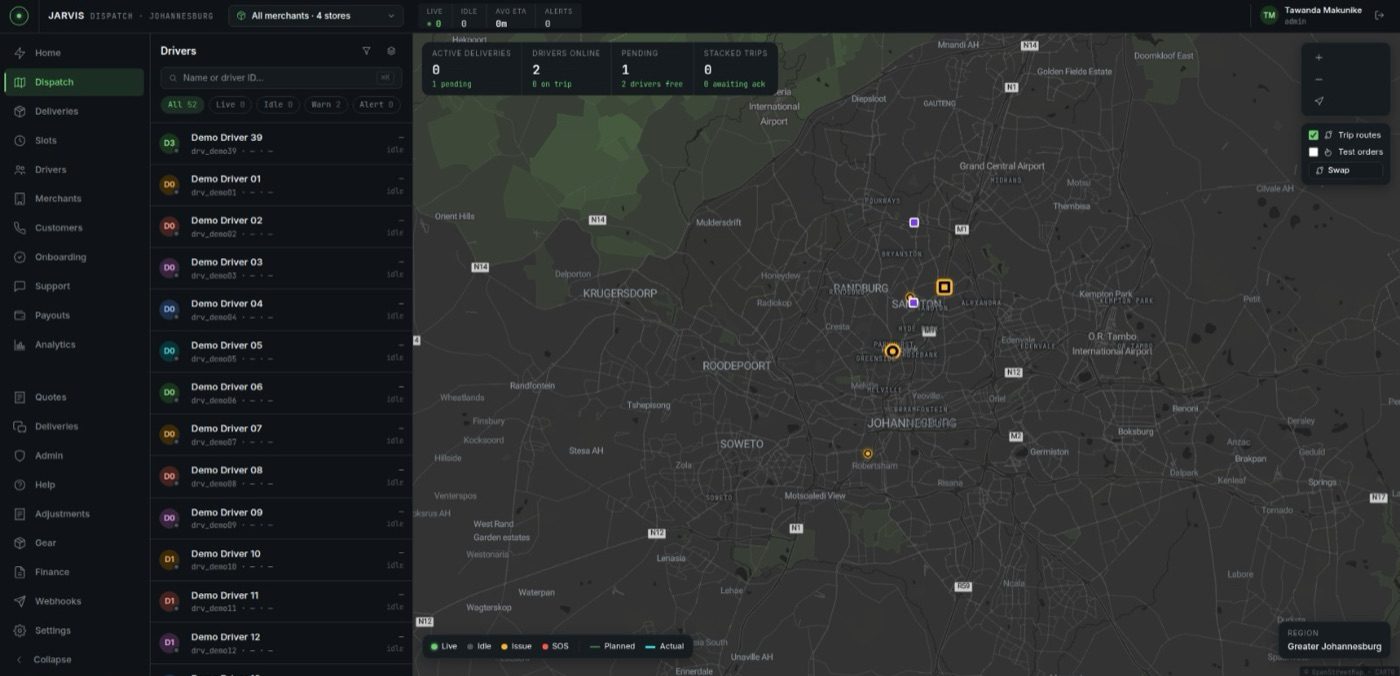Open the Merchants sidebar icon
This screenshot has height=676, width=1400.
coord(19,199)
